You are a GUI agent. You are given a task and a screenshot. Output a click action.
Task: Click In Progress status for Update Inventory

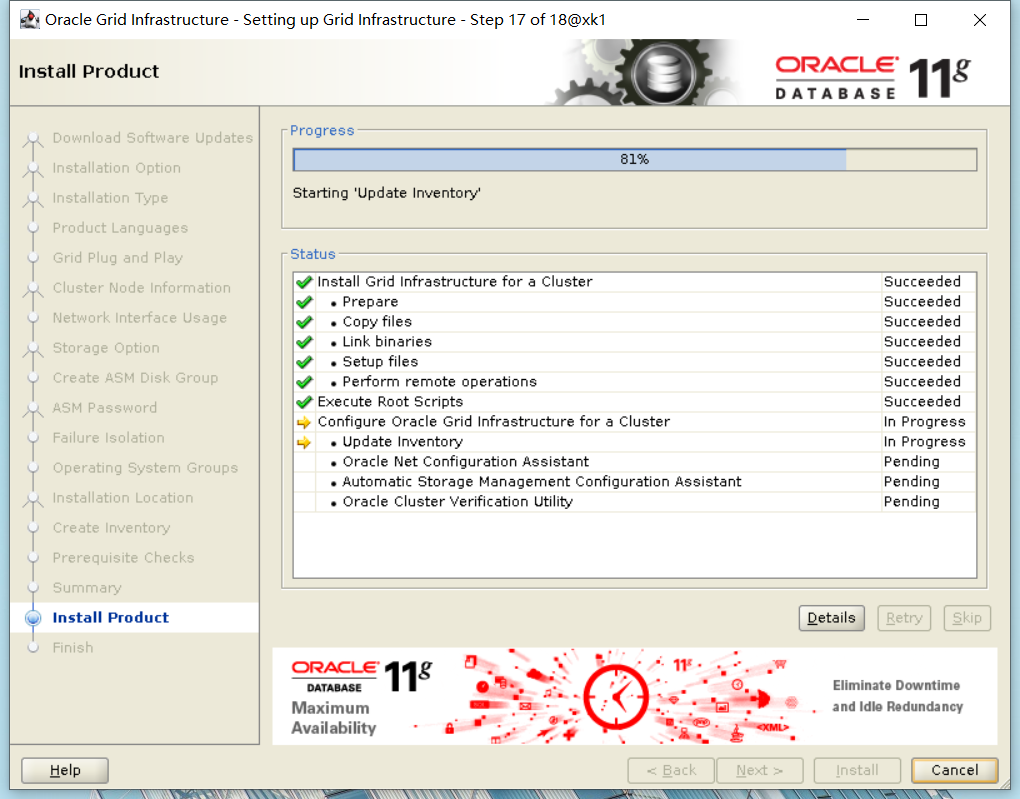pyautogui.click(x=924, y=442)
